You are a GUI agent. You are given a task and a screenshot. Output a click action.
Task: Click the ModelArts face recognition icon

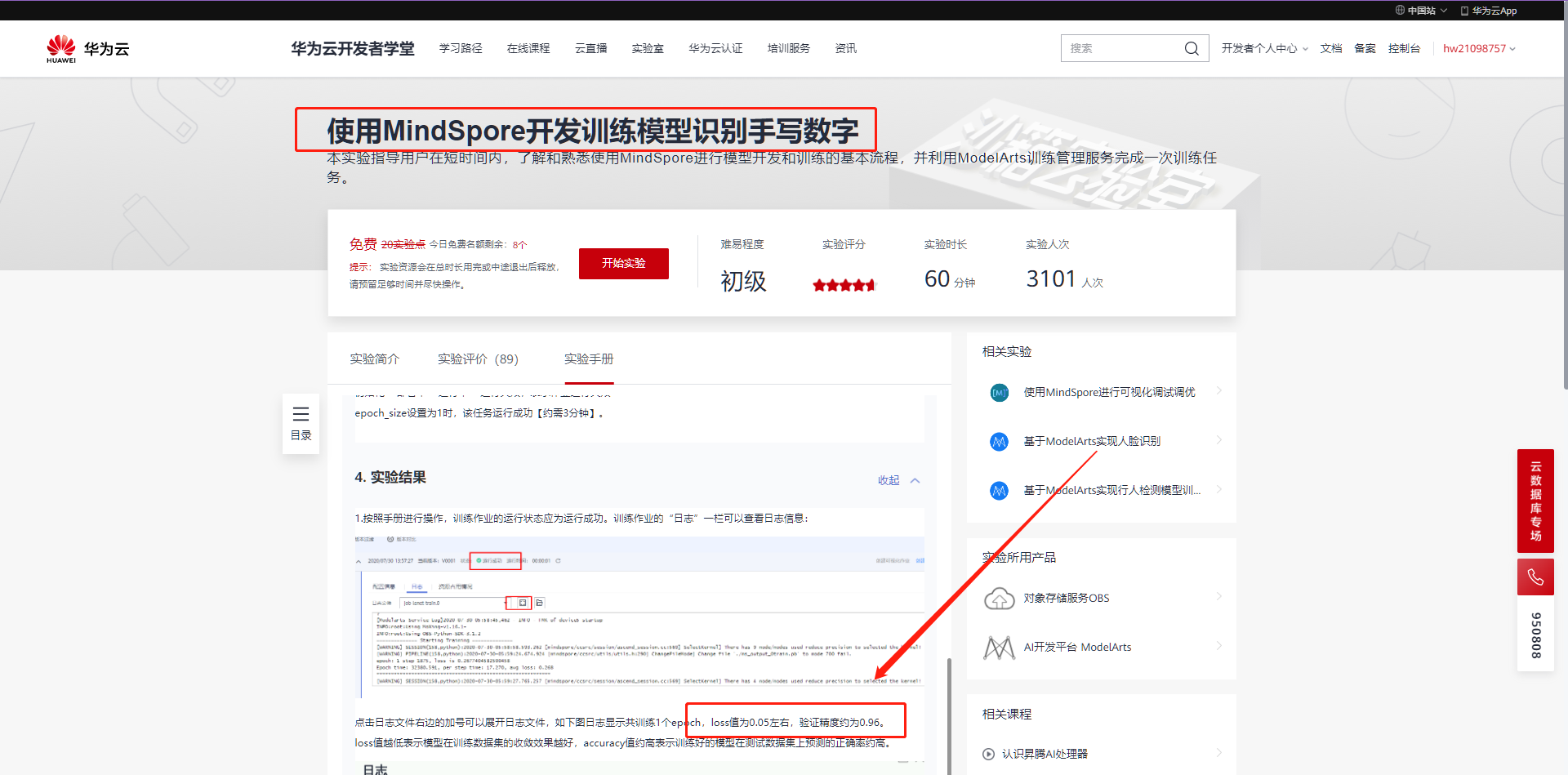pyautogui.click(x=999, y=442)
